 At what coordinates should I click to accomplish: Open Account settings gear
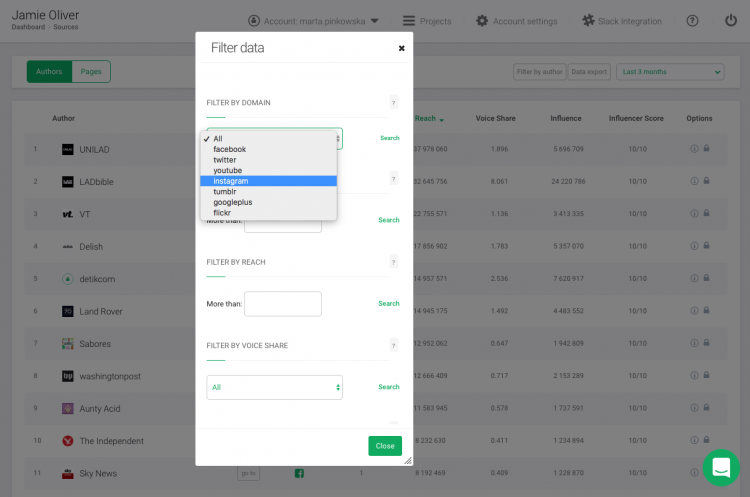point(517,21)
